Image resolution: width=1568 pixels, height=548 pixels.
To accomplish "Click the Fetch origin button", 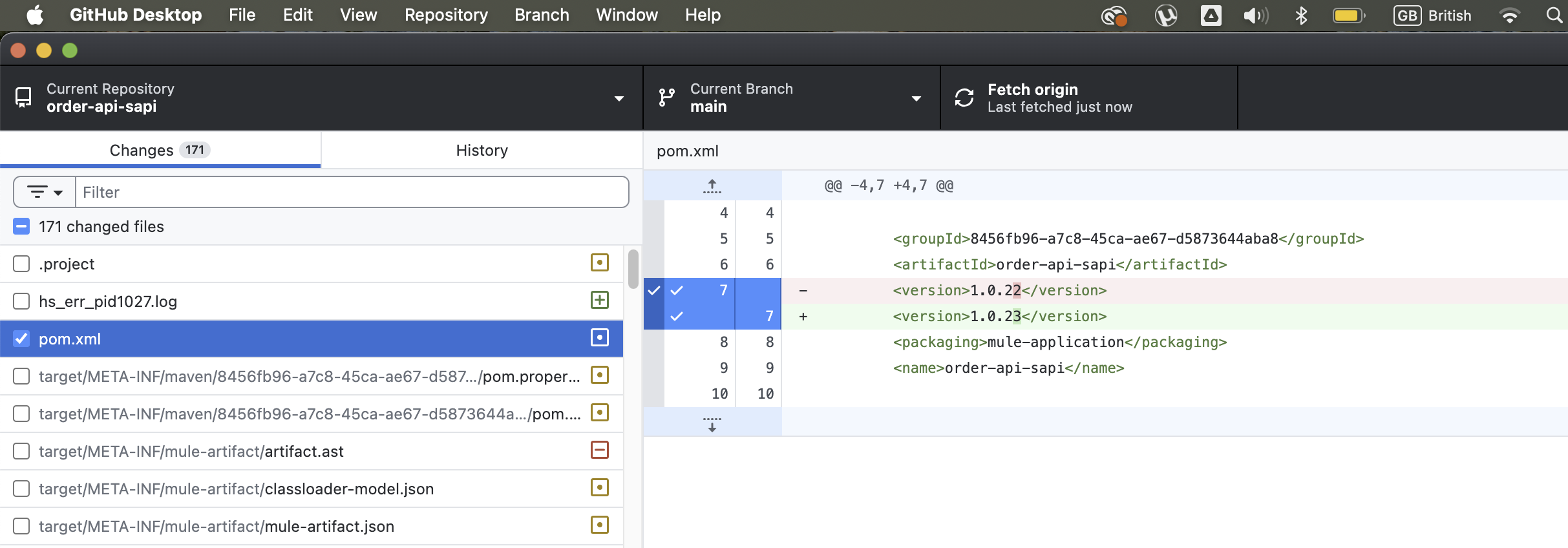I will pyautogui.click(x=1089, y=98).
